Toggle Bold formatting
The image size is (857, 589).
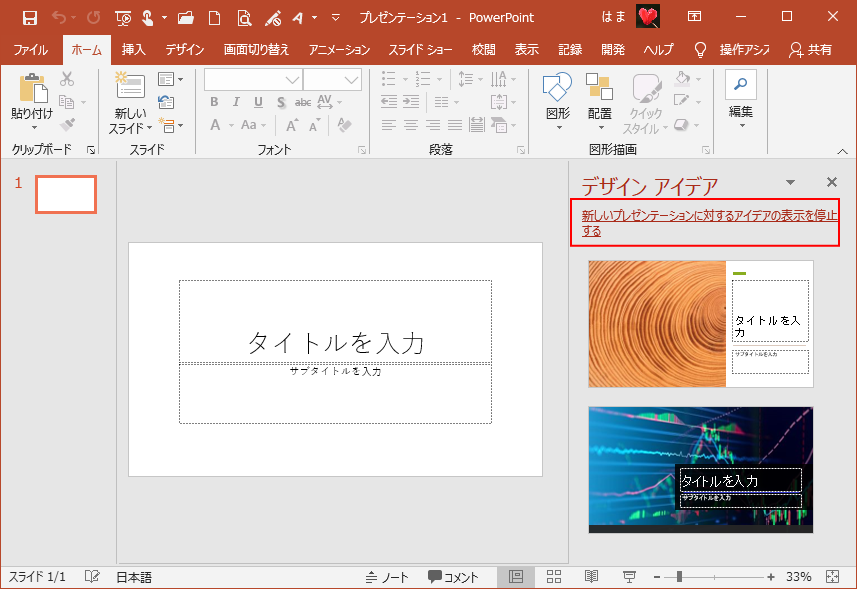click(214, 102)
